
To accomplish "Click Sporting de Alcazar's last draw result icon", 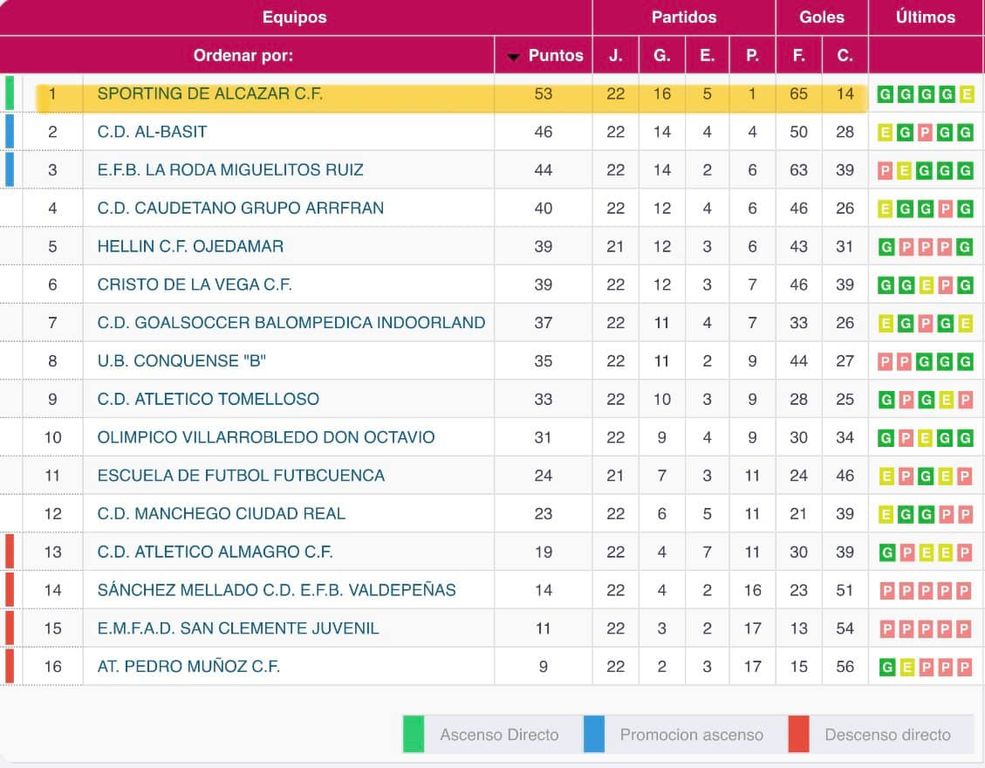I will coord(966,95).
